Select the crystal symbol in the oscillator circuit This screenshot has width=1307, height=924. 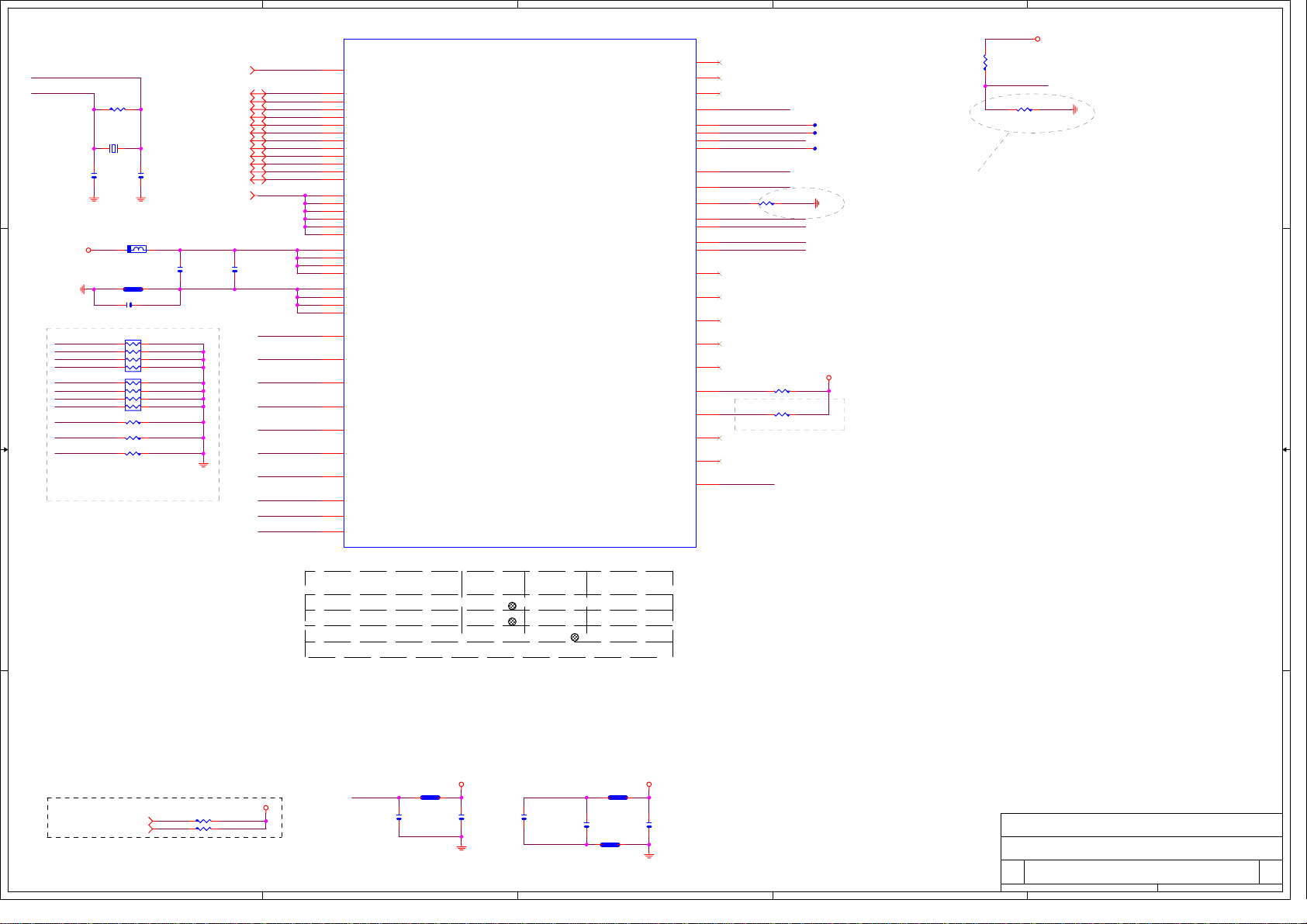(113, 148)
